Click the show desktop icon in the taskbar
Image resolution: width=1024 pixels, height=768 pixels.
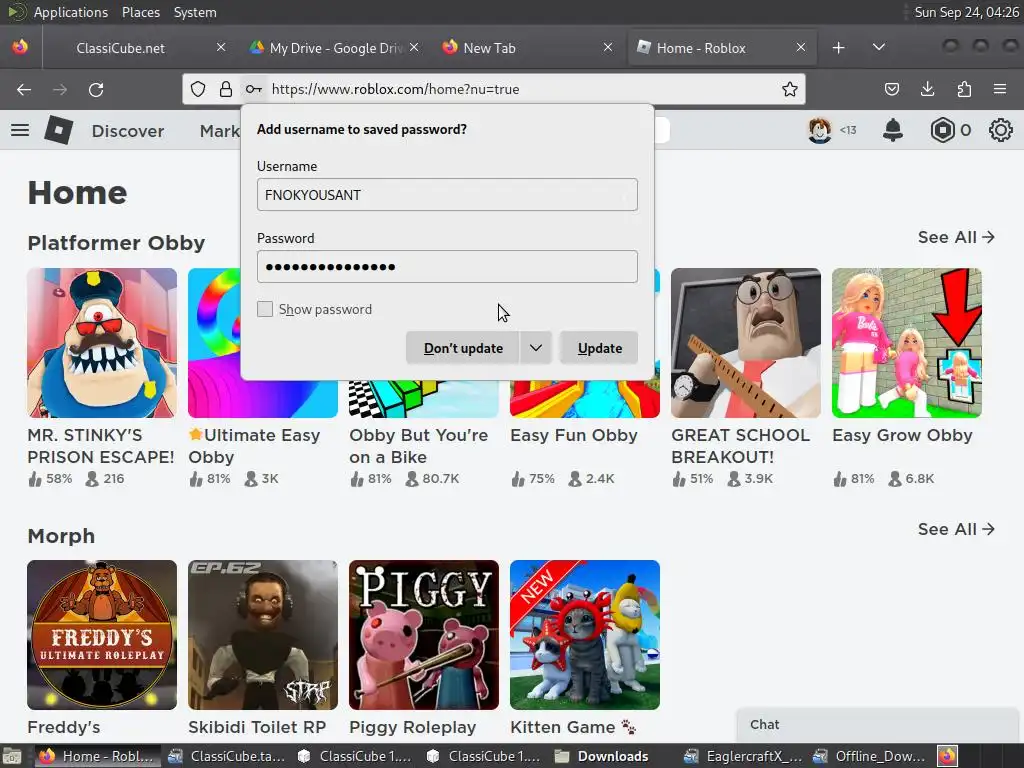[x=12, y=756]
